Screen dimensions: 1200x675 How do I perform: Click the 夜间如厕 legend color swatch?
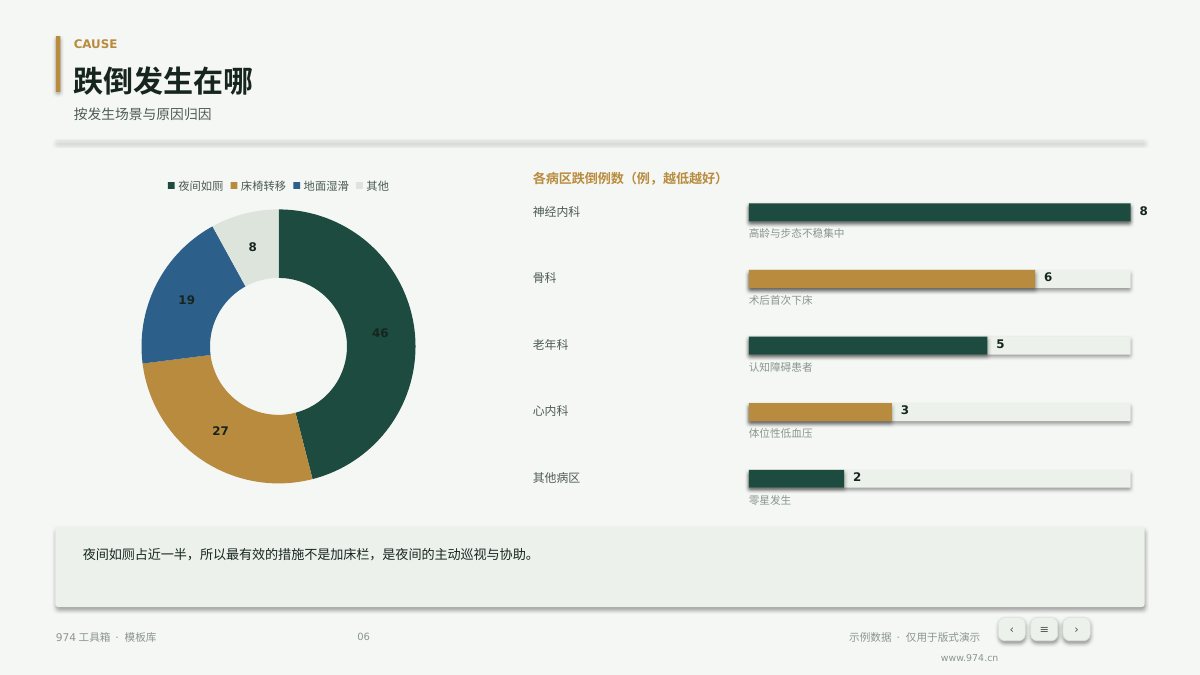coord(171,186)
